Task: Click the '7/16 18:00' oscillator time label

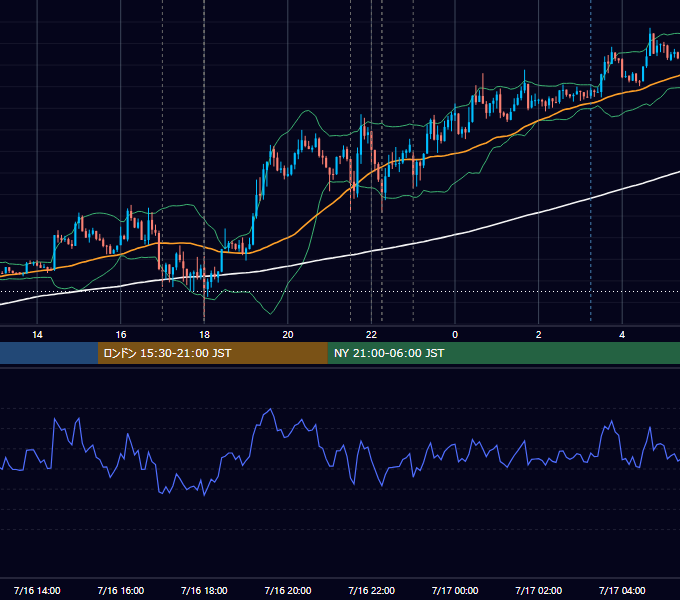Action: coord(204,590)
